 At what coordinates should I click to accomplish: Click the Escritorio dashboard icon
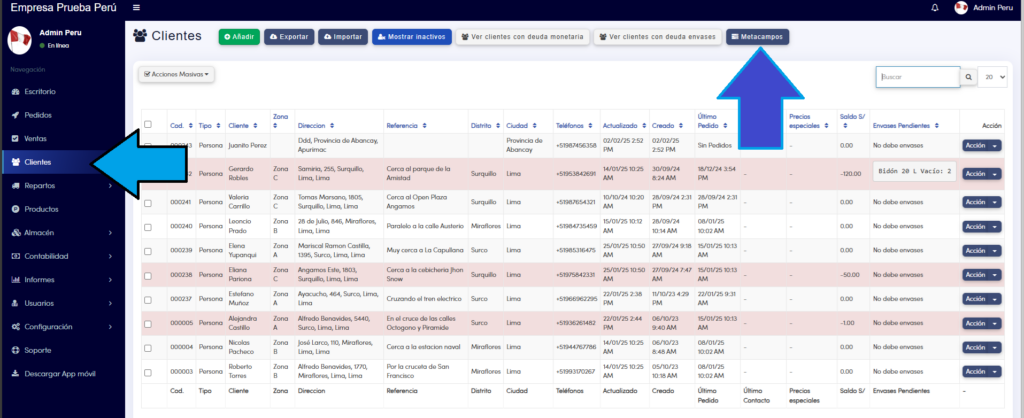(x=16, y=91)
